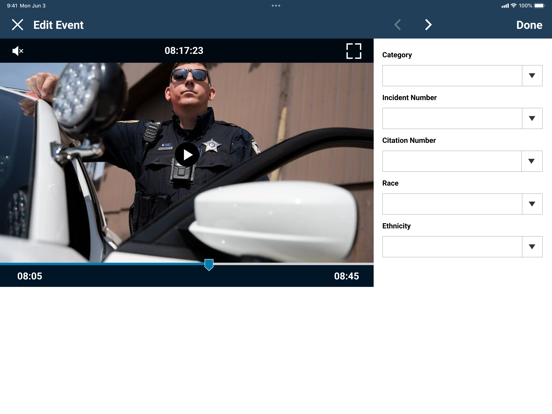This screenshot has width=552, height=414.
Task: Tap Done to save the event
Action: pyautogui.click(x=529, y=25)
